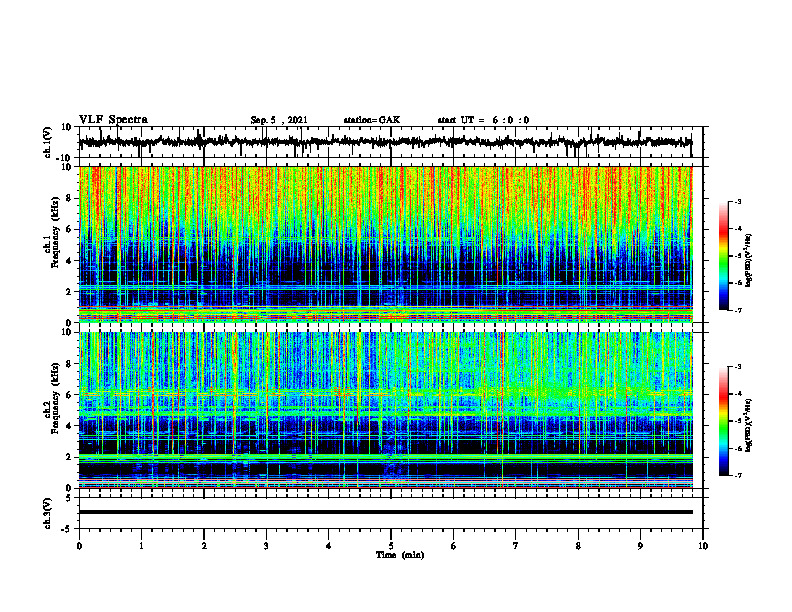Click the "2" tick on ch.2 frequency axis
This screenshot has width=792, height=612.
(x=69, y=457)
